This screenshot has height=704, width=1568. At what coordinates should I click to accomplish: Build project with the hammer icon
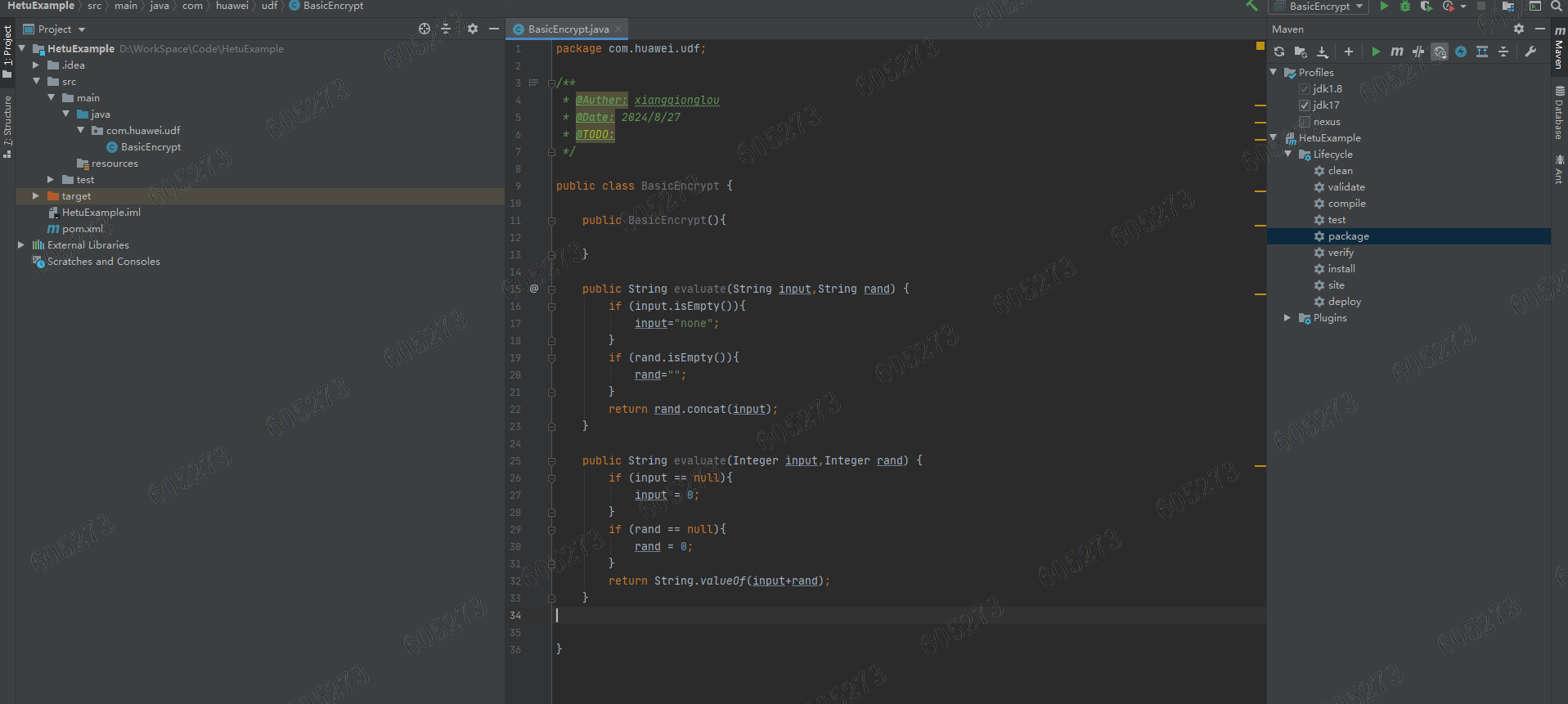pyautogui.click(x=1251, y=7)
